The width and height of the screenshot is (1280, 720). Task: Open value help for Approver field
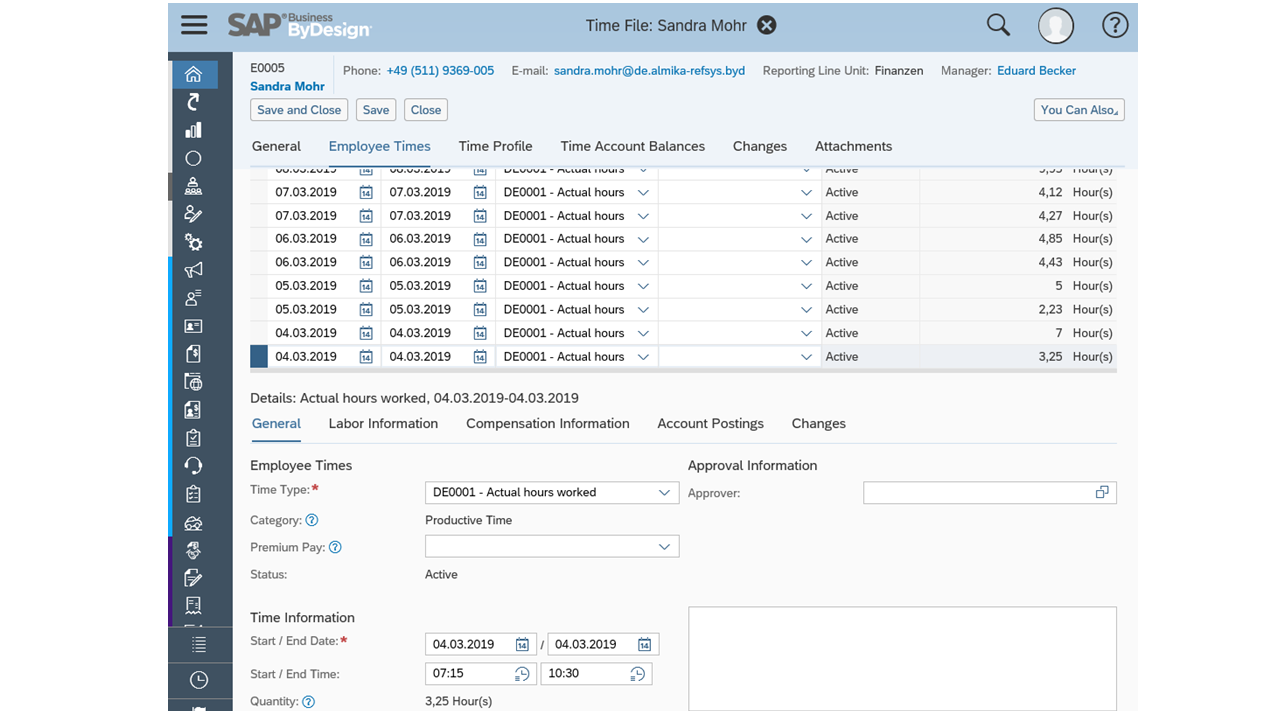(1101, 492)
